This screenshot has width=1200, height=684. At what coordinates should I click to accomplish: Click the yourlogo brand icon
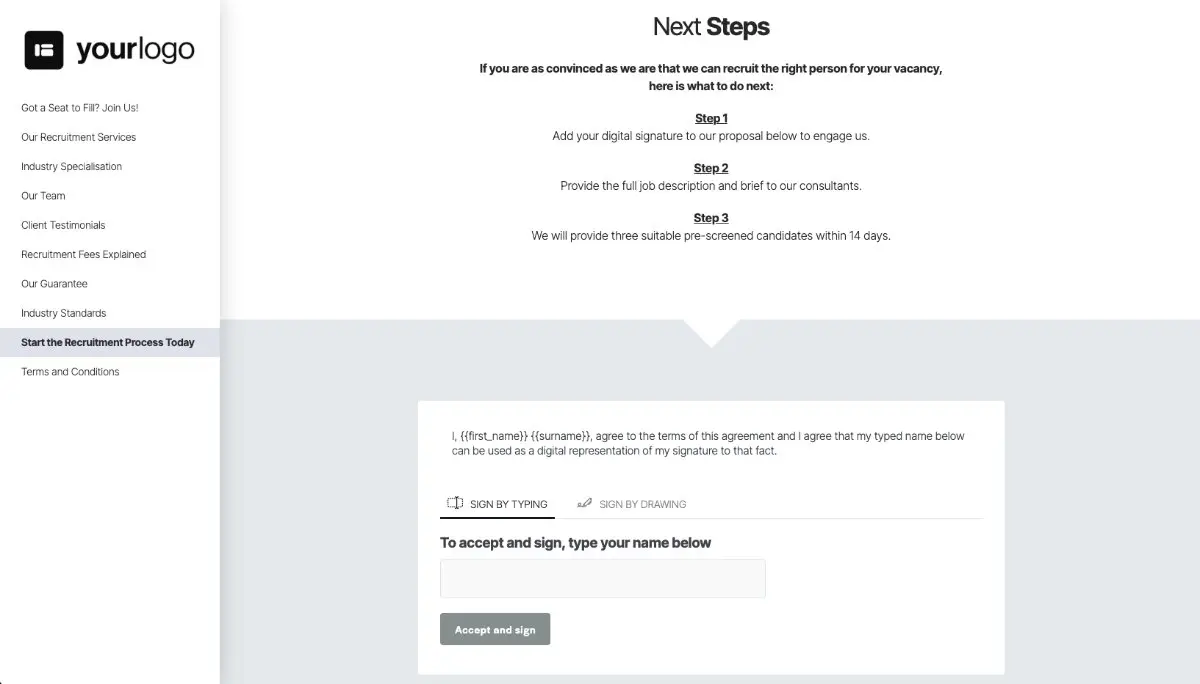[x=42, y=49]
